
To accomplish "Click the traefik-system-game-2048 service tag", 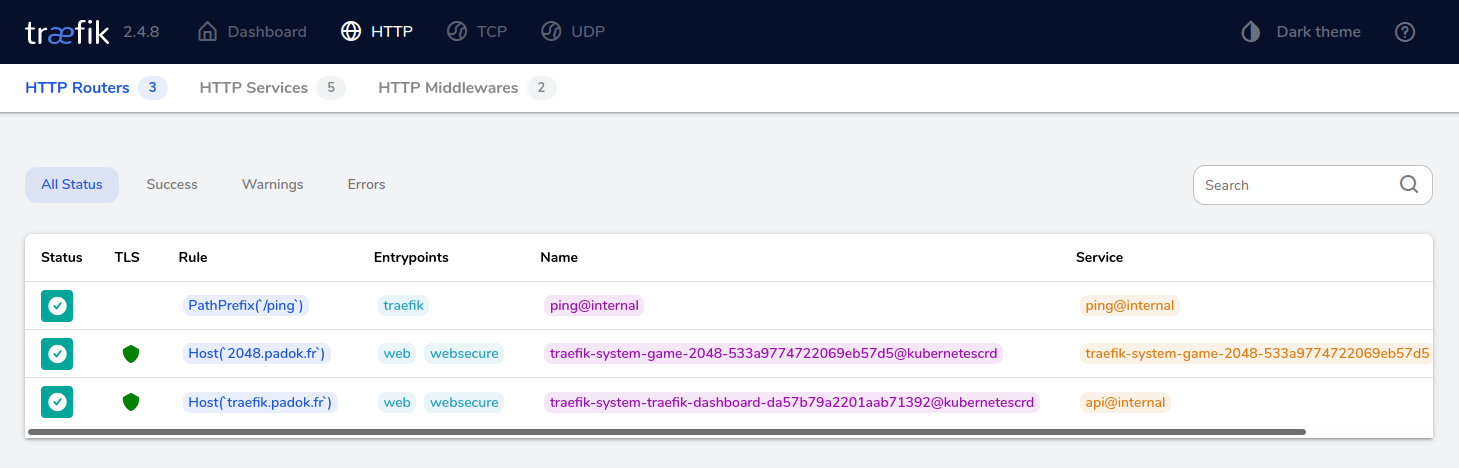I will pyautogui.click(x=1256, y=354).
